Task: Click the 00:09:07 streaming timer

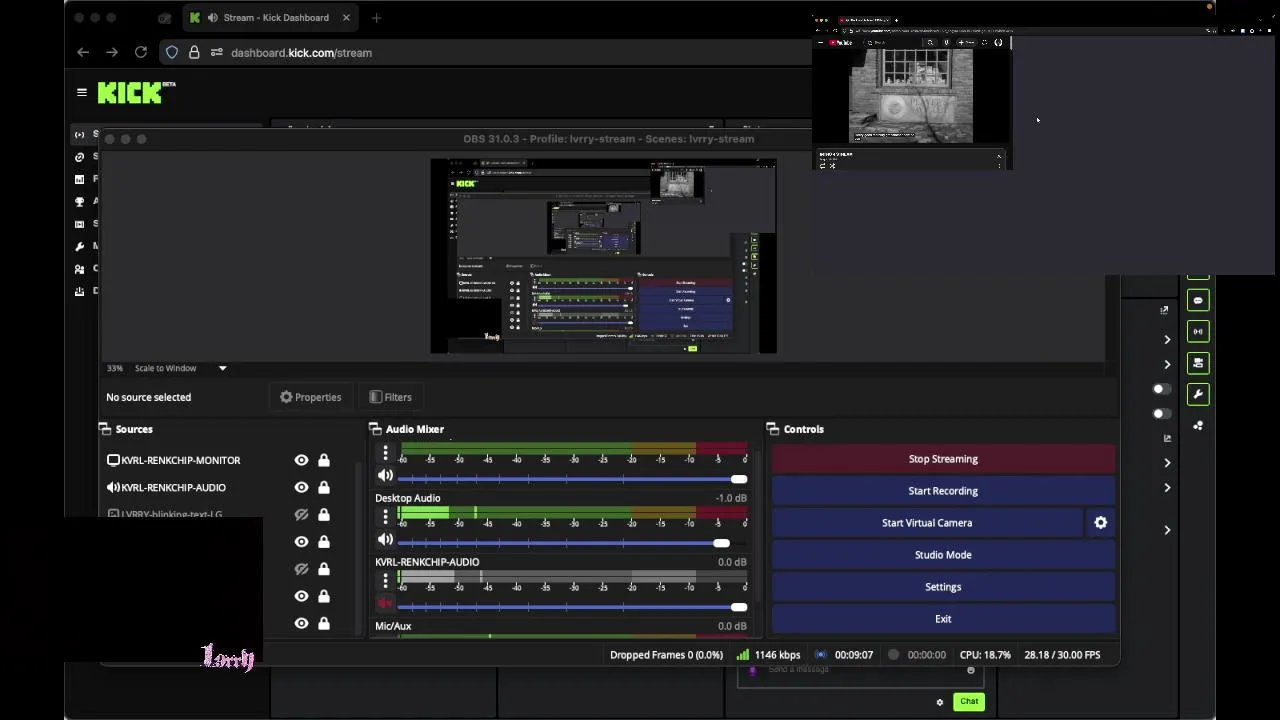Action: click(853, 655)
